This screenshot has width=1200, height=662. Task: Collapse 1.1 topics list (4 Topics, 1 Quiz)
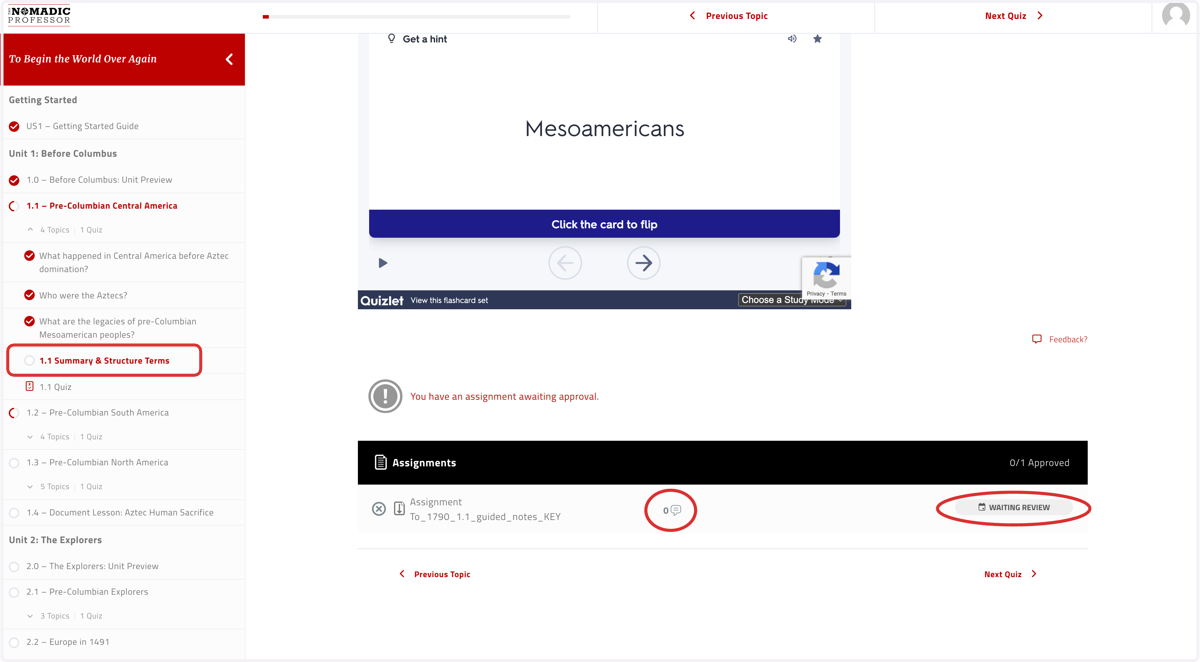(30, 230)
